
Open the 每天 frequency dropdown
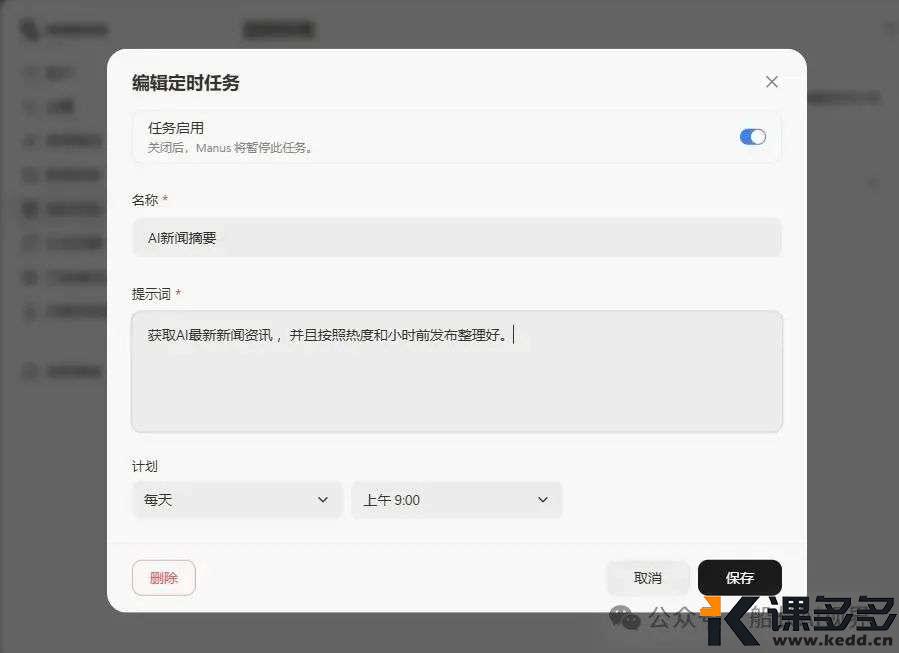coord(237,500)
